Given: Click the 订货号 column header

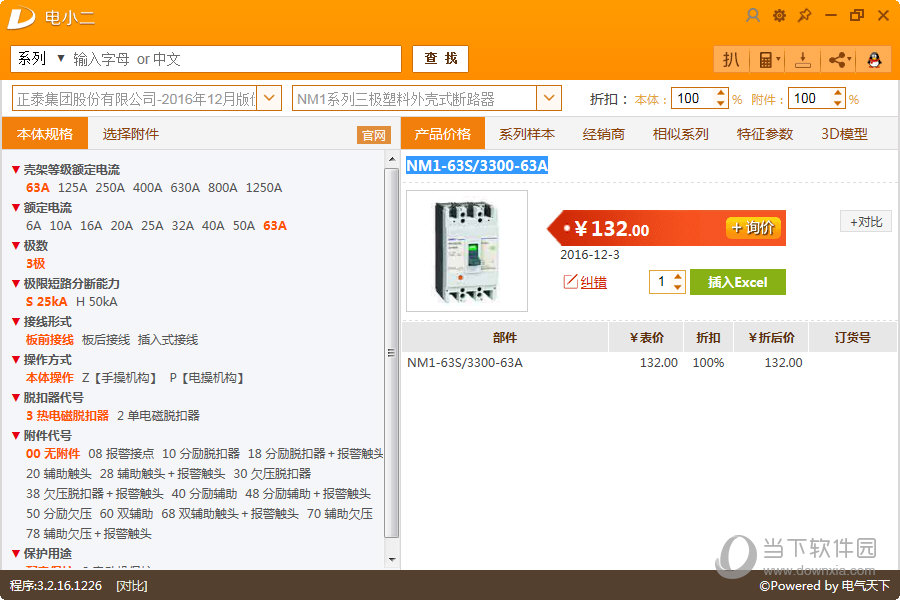Looking at the screenshot, I should [852, 338].
